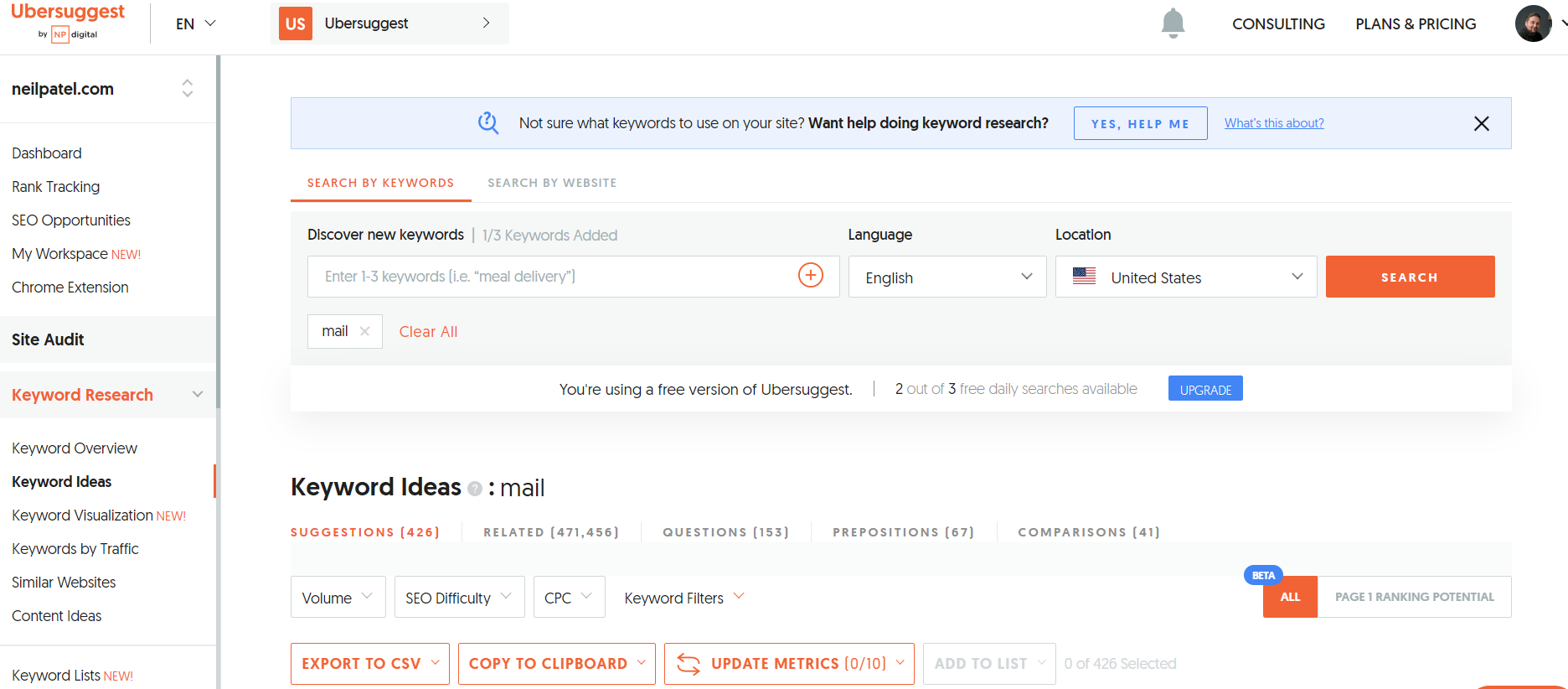The image size is (1568, 689).
Task: Open the user profile avatar
Action: tap(1533, 23)
